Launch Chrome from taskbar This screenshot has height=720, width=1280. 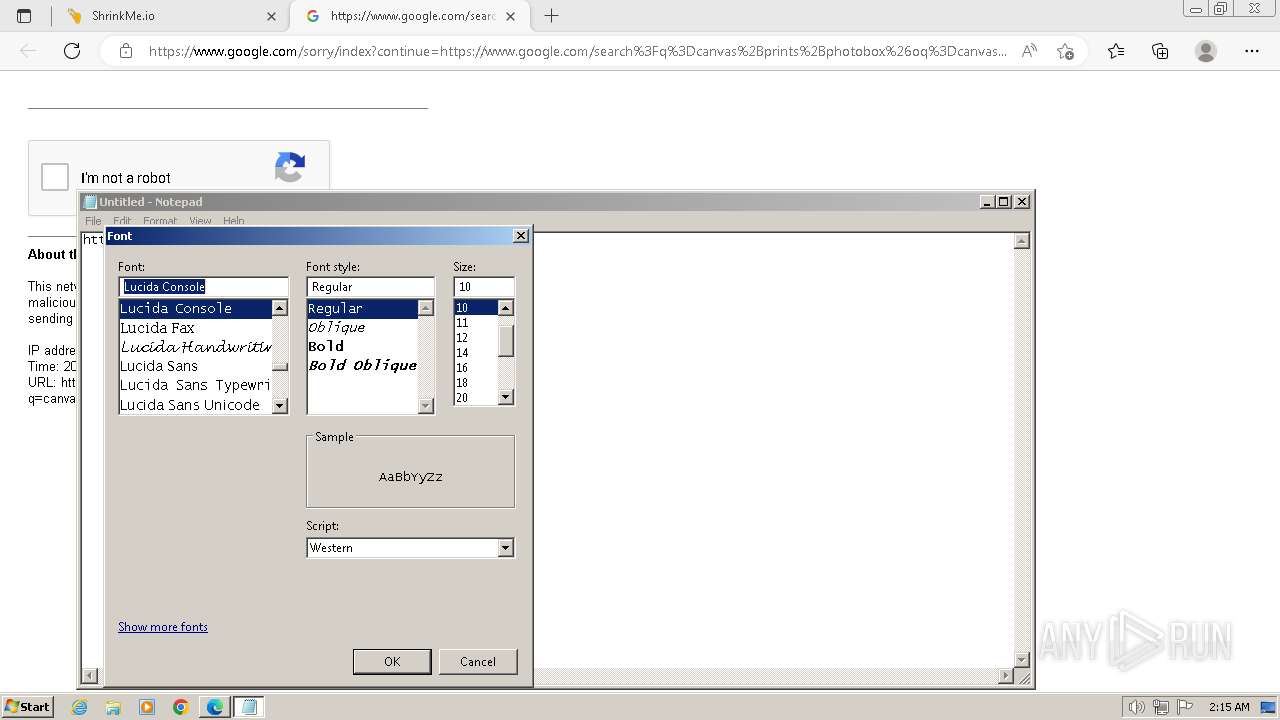[181, 707]
